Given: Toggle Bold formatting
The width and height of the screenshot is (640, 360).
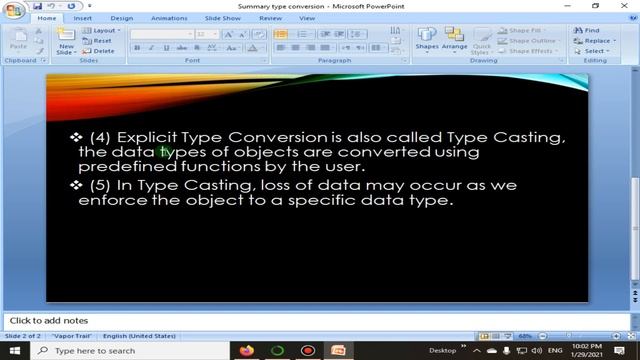Looking at the screenshot, I should (137, 48).
